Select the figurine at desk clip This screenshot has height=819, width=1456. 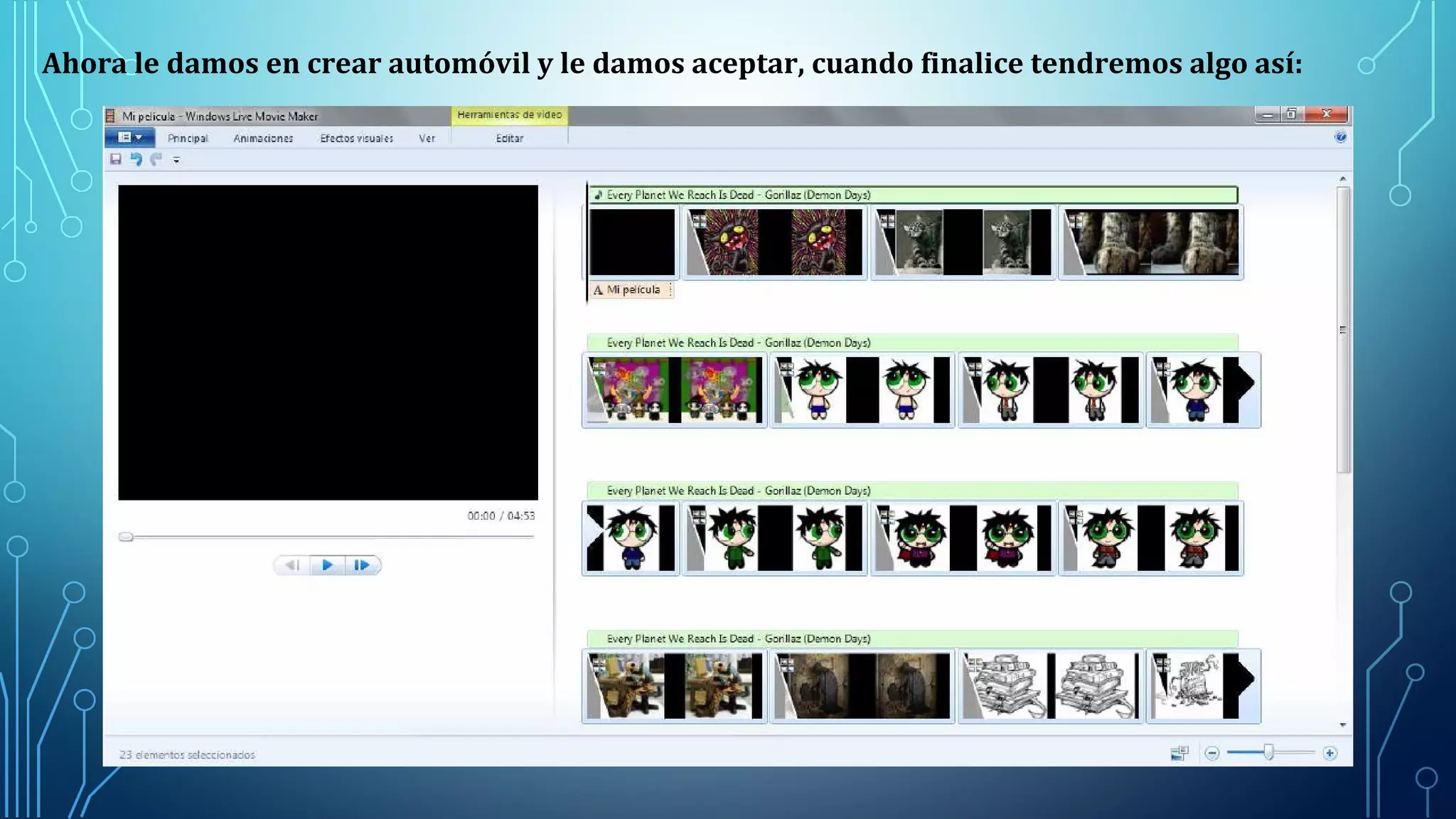[x=674, y=685]
